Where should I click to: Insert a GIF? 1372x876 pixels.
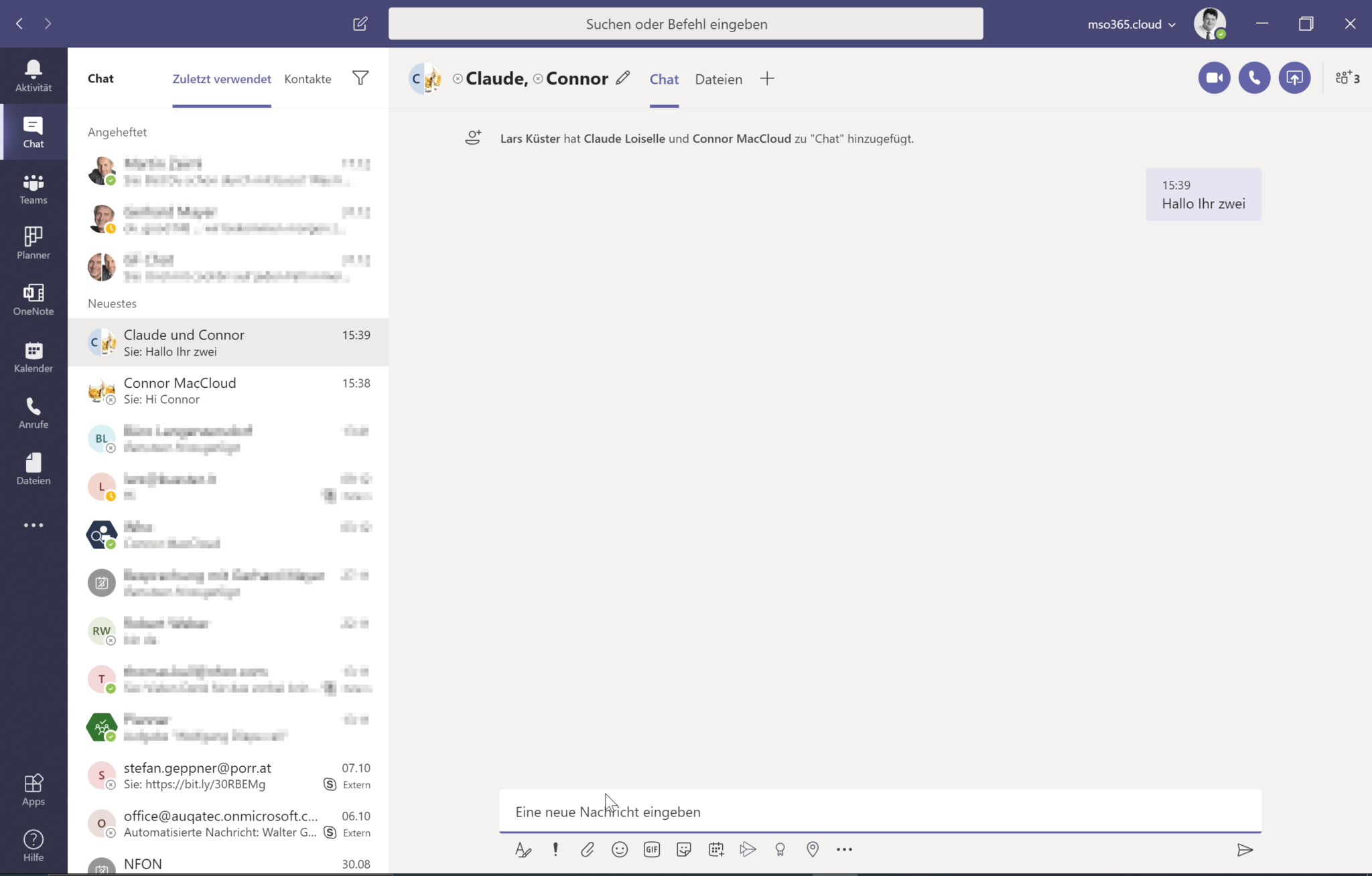pyautogui.click(x=652, y=850)
